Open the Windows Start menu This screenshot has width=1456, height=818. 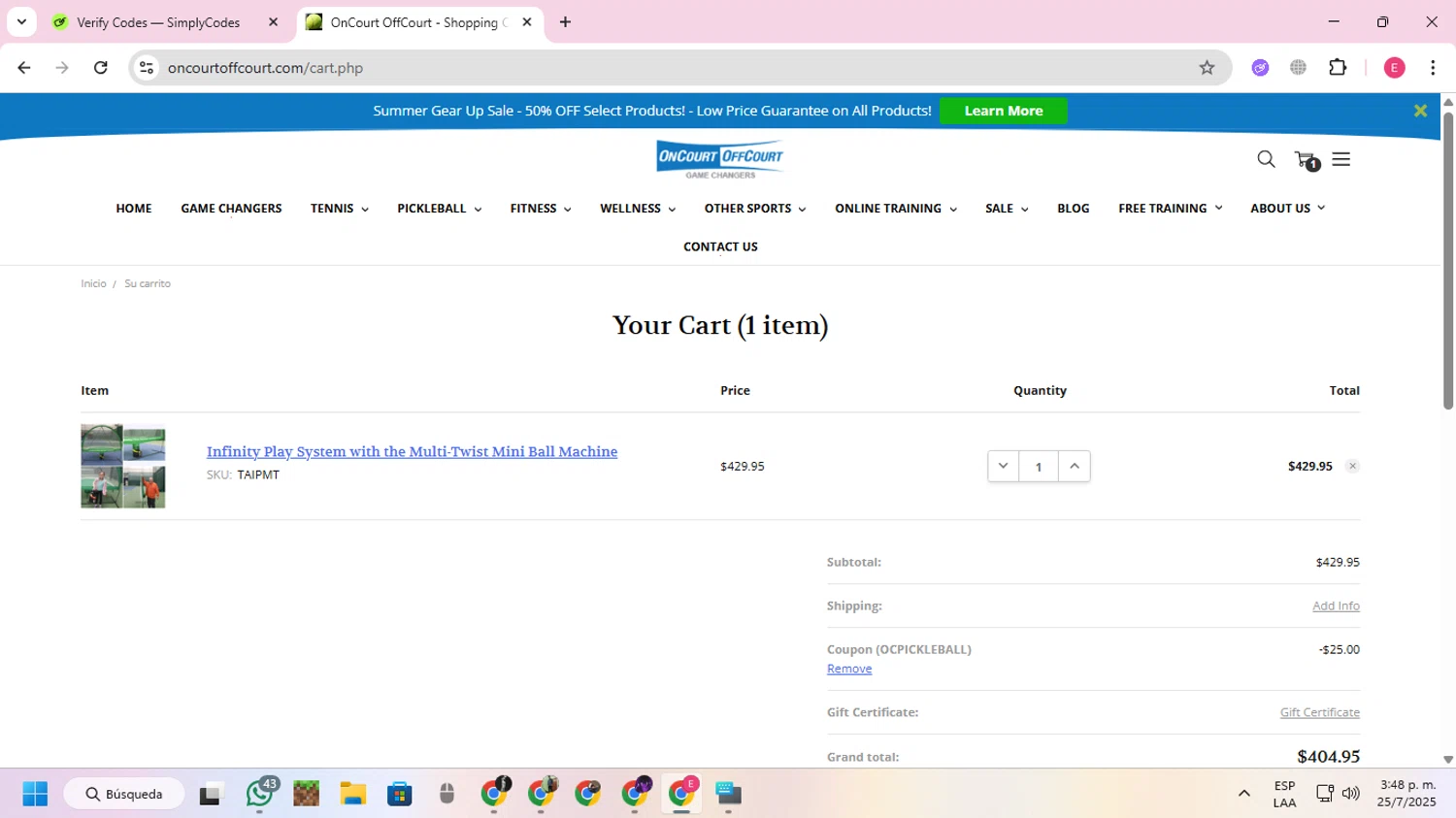tap(35, 794)
